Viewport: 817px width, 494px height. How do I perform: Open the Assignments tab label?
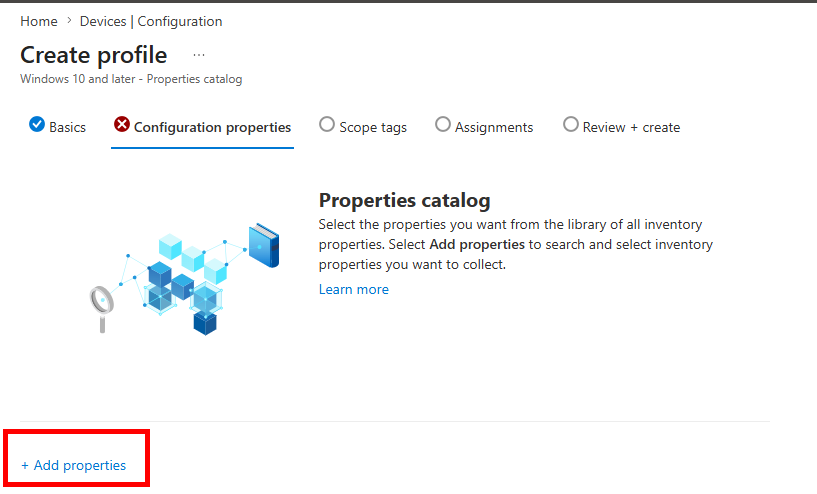(494, 127)
